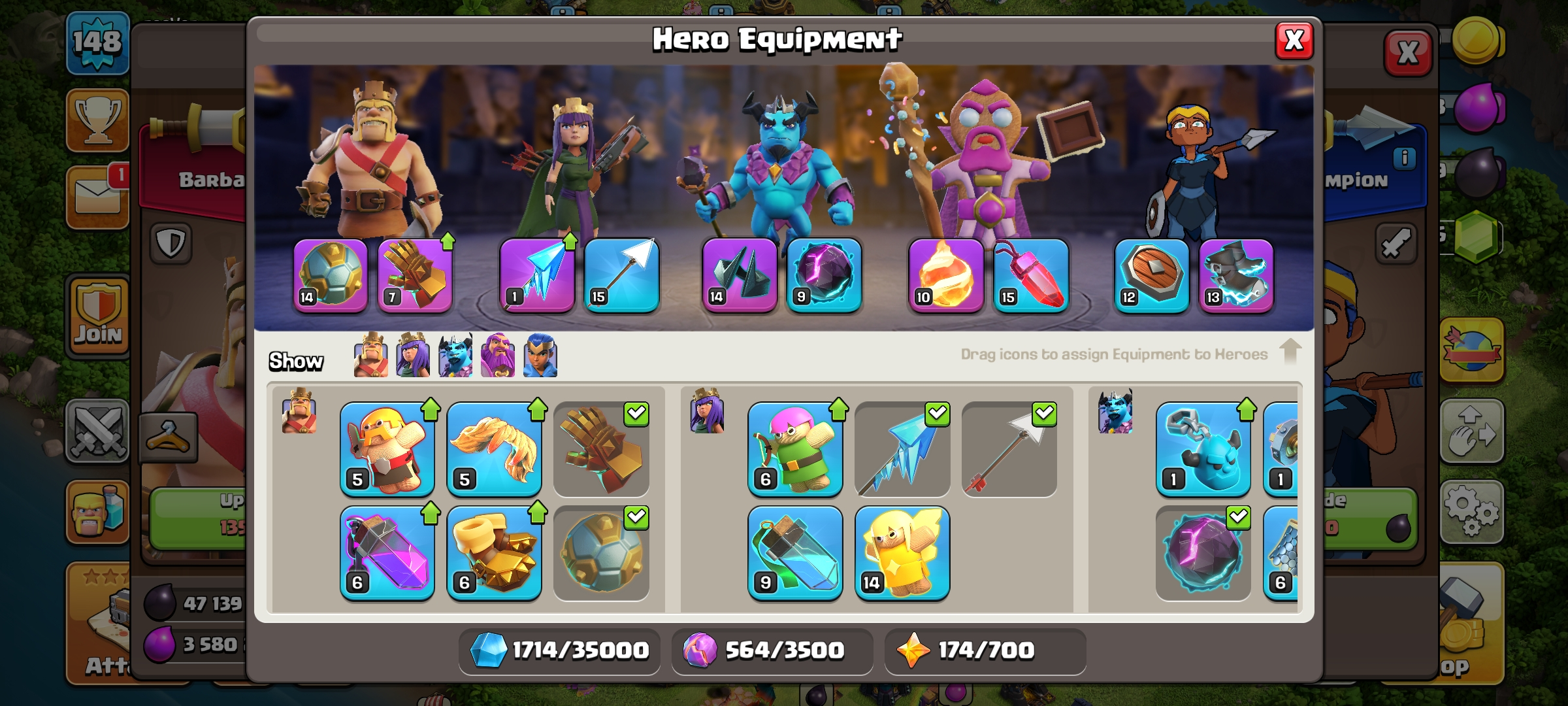1568x706 pixels.
Task: Close the Hero Equipment window
Action: pyautogui.click(x=1294, y=41)
